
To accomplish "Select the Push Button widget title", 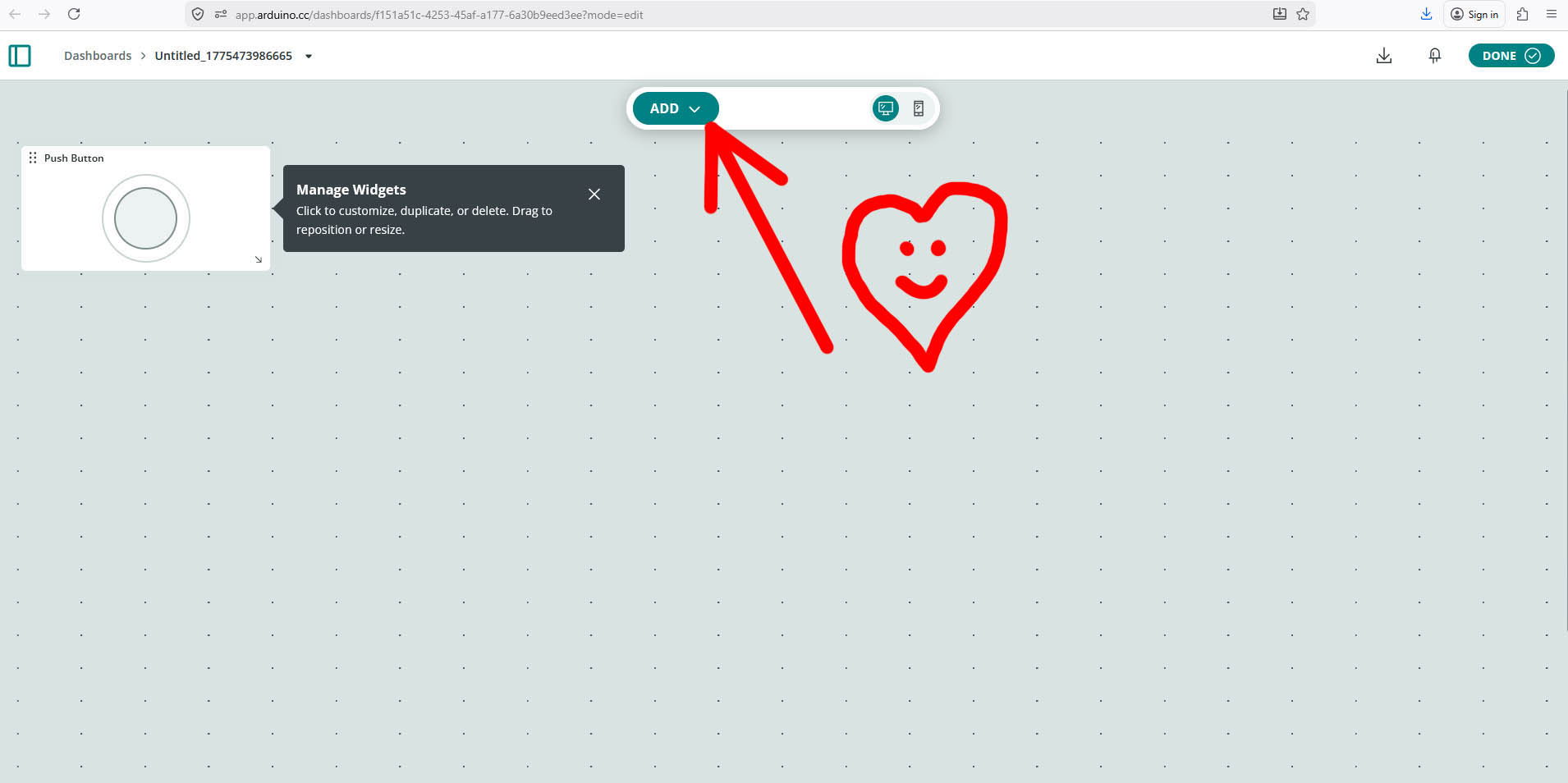I will tap(74, 158).
